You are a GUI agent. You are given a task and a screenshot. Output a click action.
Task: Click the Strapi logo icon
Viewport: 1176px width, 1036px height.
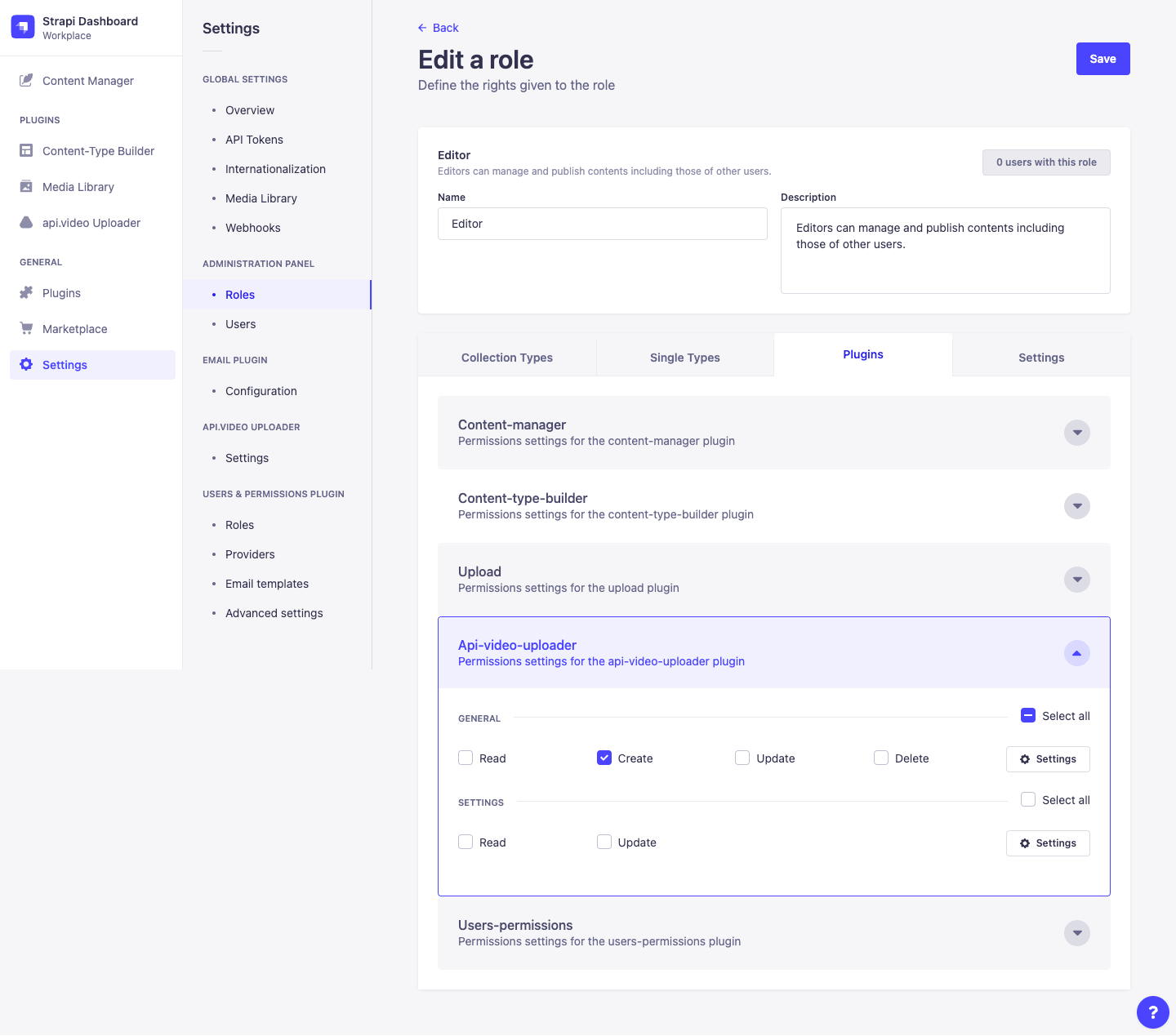tap(23, 27)
